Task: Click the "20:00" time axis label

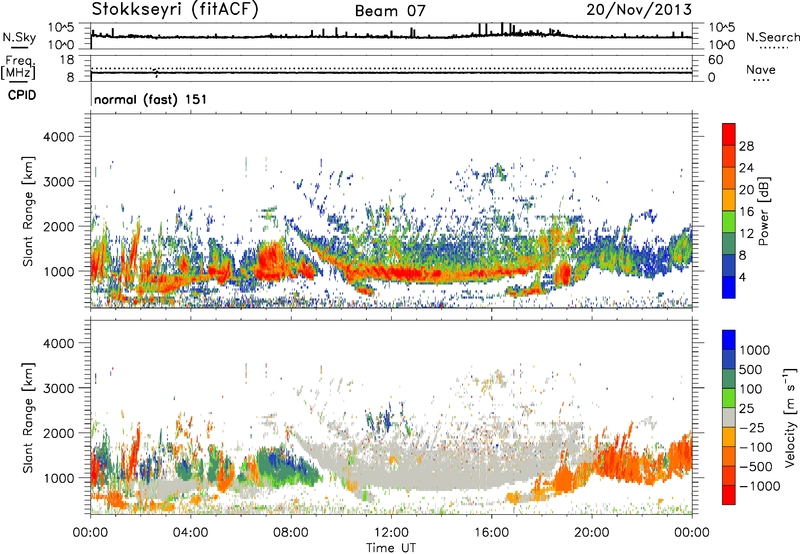Action: click(592, 533)
